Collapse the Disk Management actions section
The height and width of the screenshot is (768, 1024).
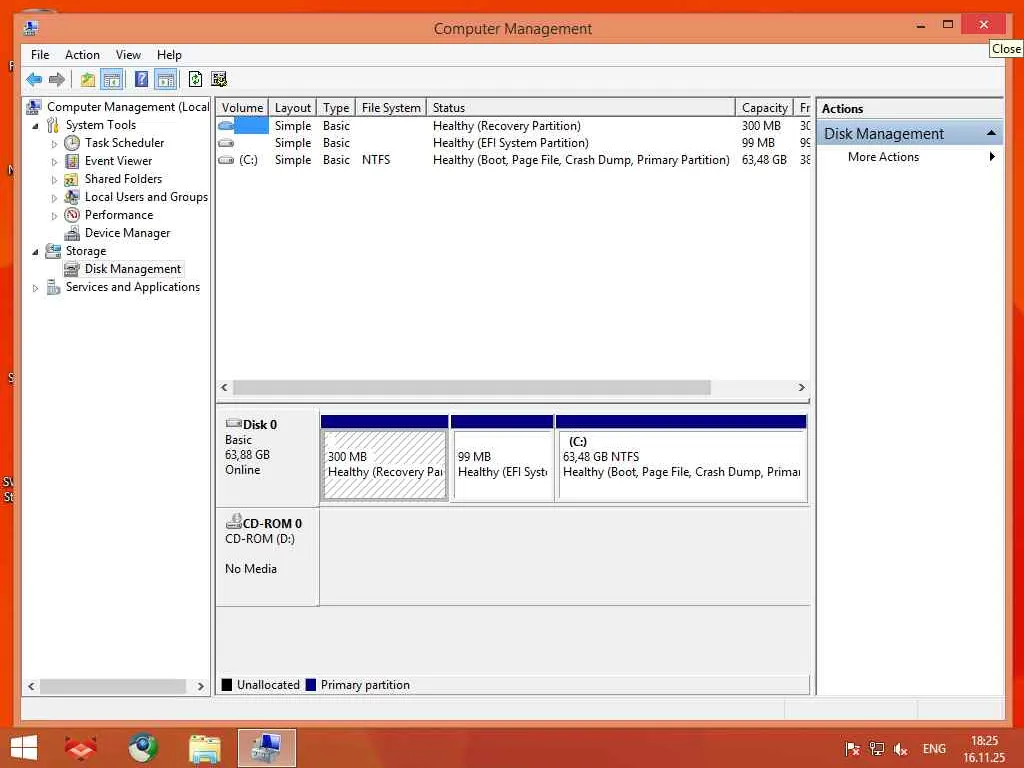click(x=991, y=133)
